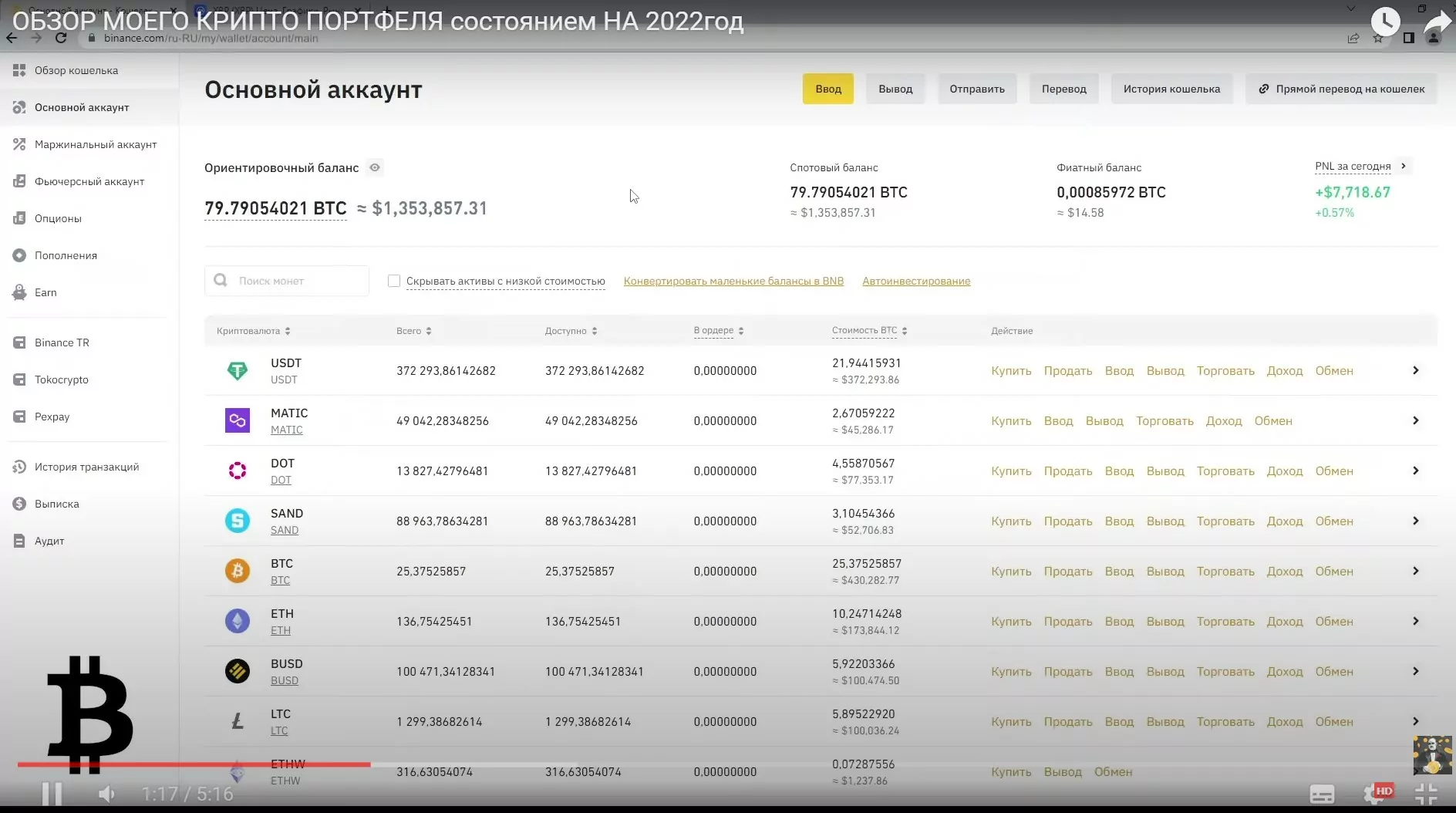Click Торговать in the DOT row

coord(1225,471)
